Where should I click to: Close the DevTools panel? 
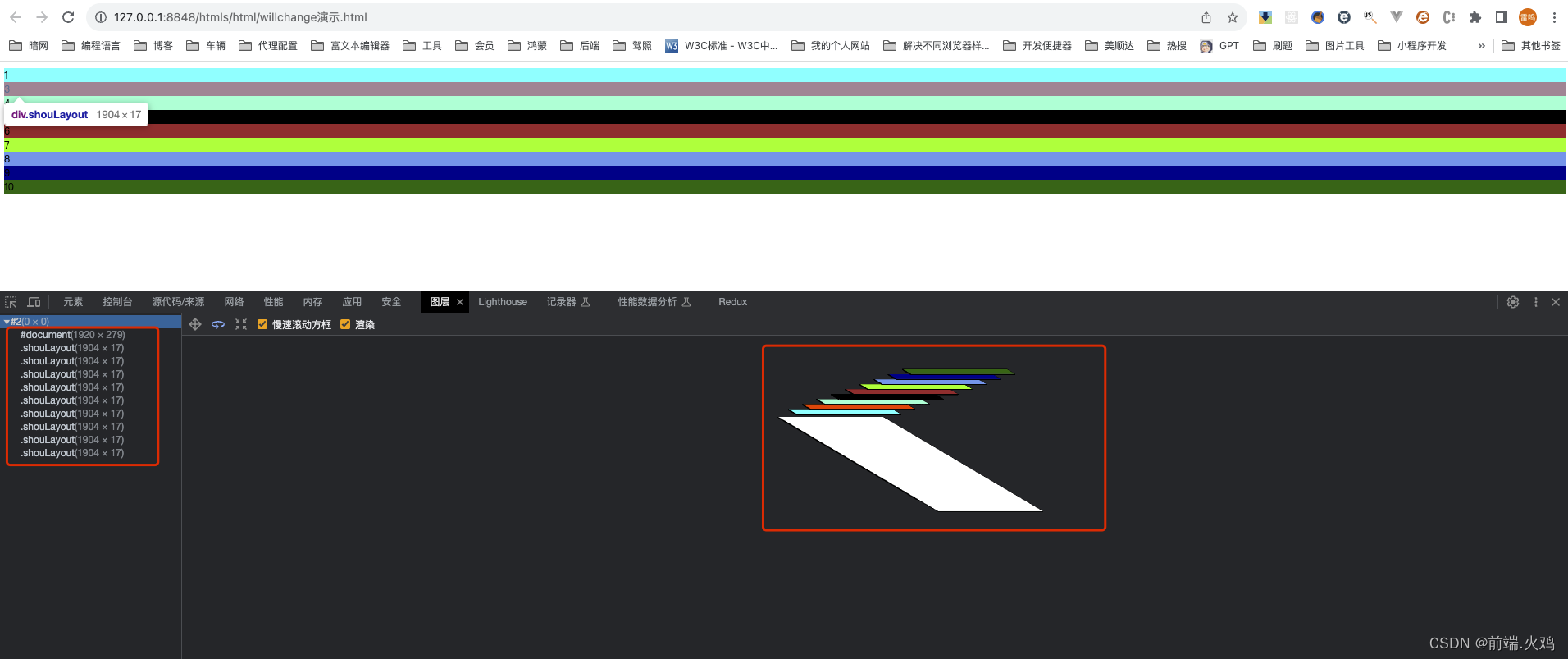[1556, 302]
